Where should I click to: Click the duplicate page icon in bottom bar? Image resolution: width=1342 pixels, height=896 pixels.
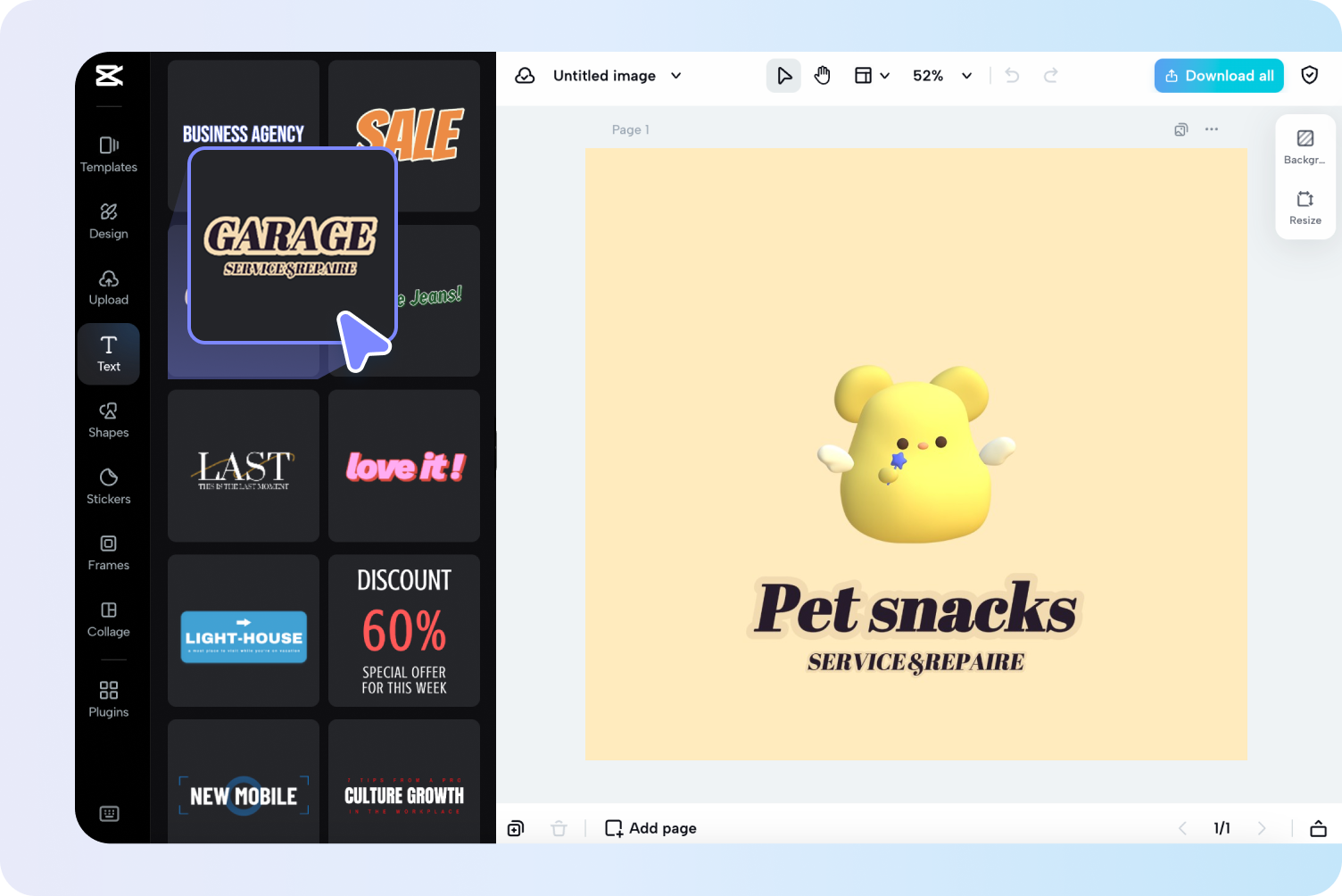click(516, 828)
